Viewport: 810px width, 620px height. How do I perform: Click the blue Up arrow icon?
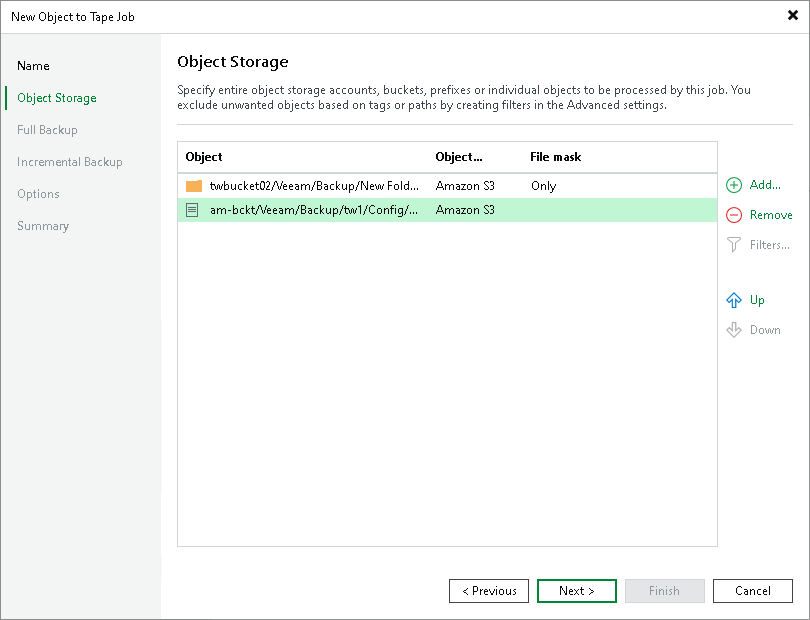click(734, 300)
